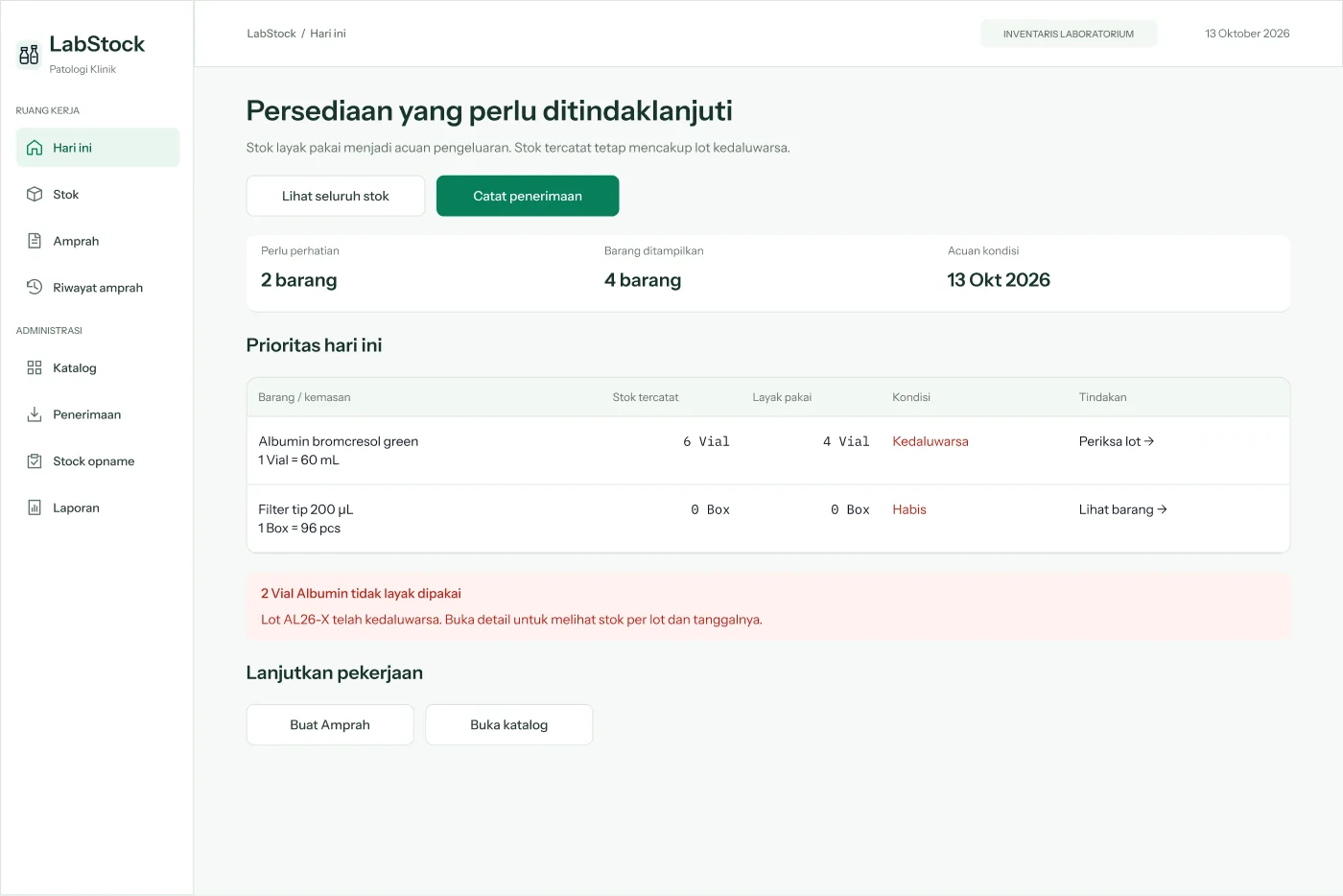Click the Kedaluwarsa status text
This screenshot has height=896, width=1343.
[931, 441]
